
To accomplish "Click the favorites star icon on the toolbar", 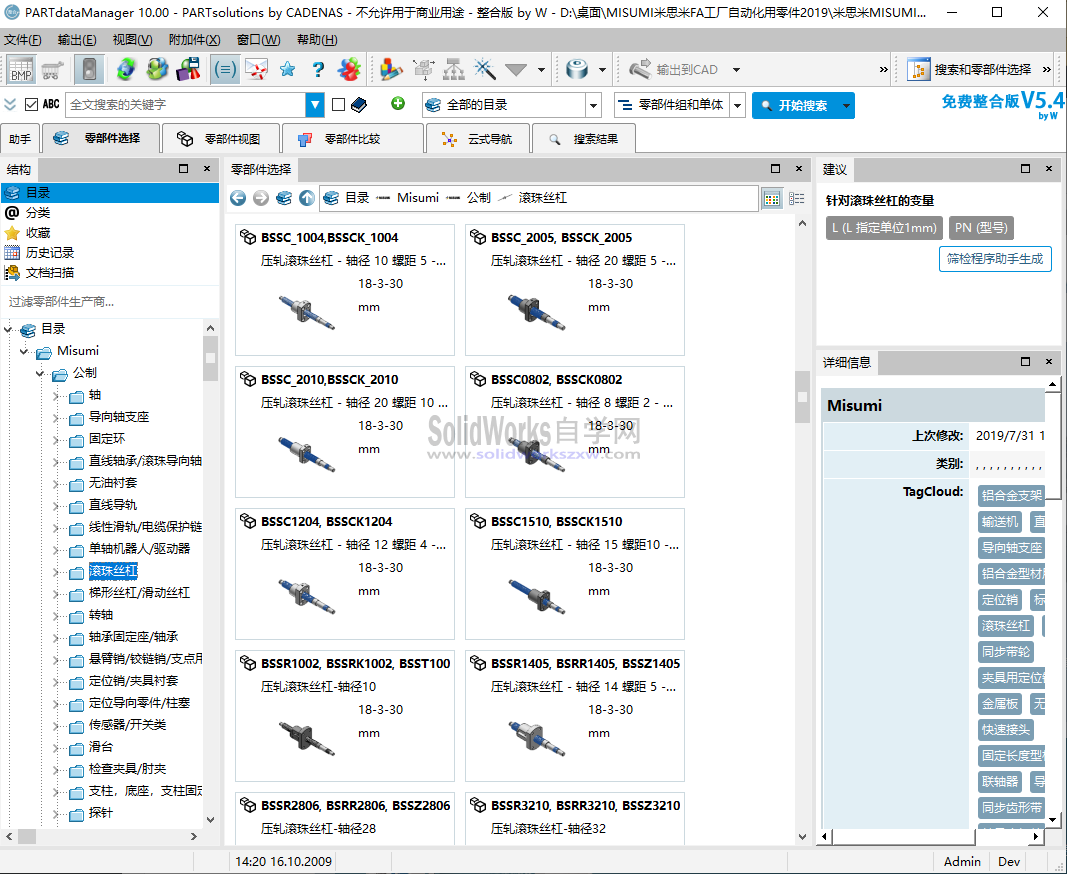I will [x=286, y=69].
